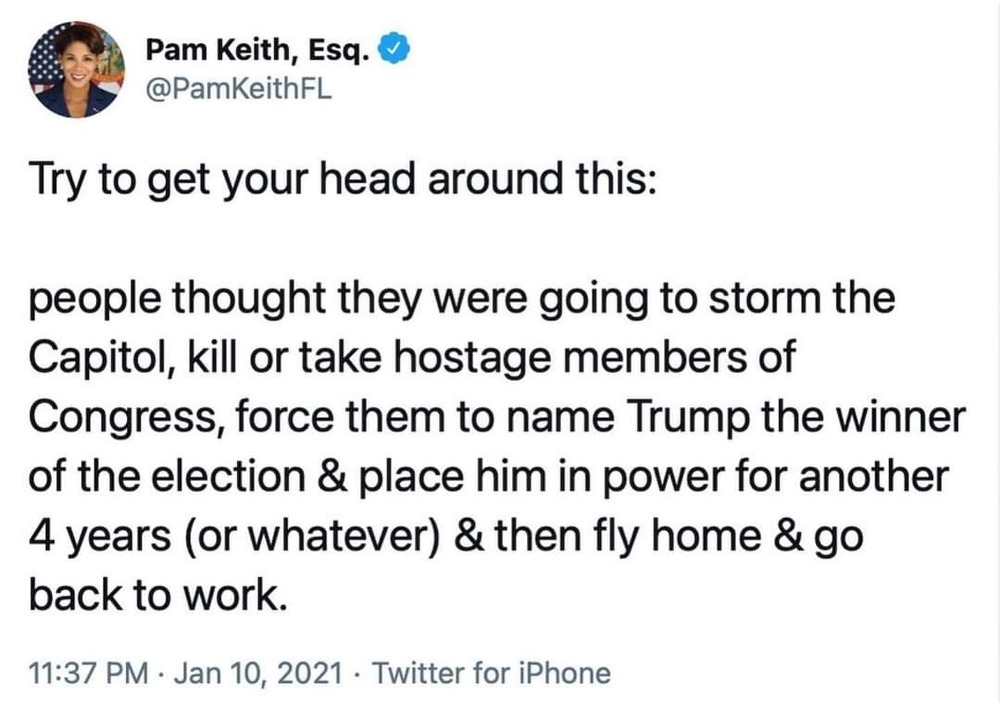
Task: Open the Pam Keith, Esq. display name
Action: click(258, 50)
